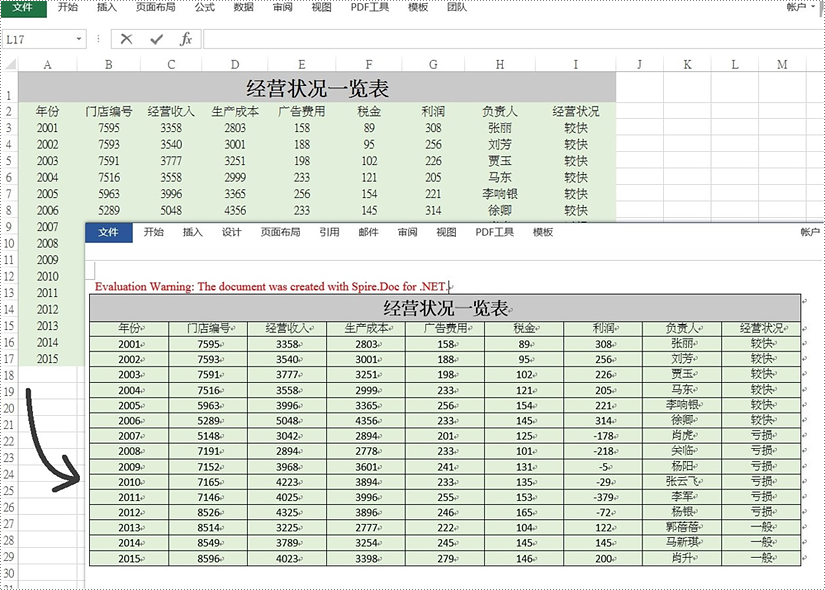This screenshot has width=825, height=590.
Task: Open Word 帐户 menu
Action: click(810, 232)
